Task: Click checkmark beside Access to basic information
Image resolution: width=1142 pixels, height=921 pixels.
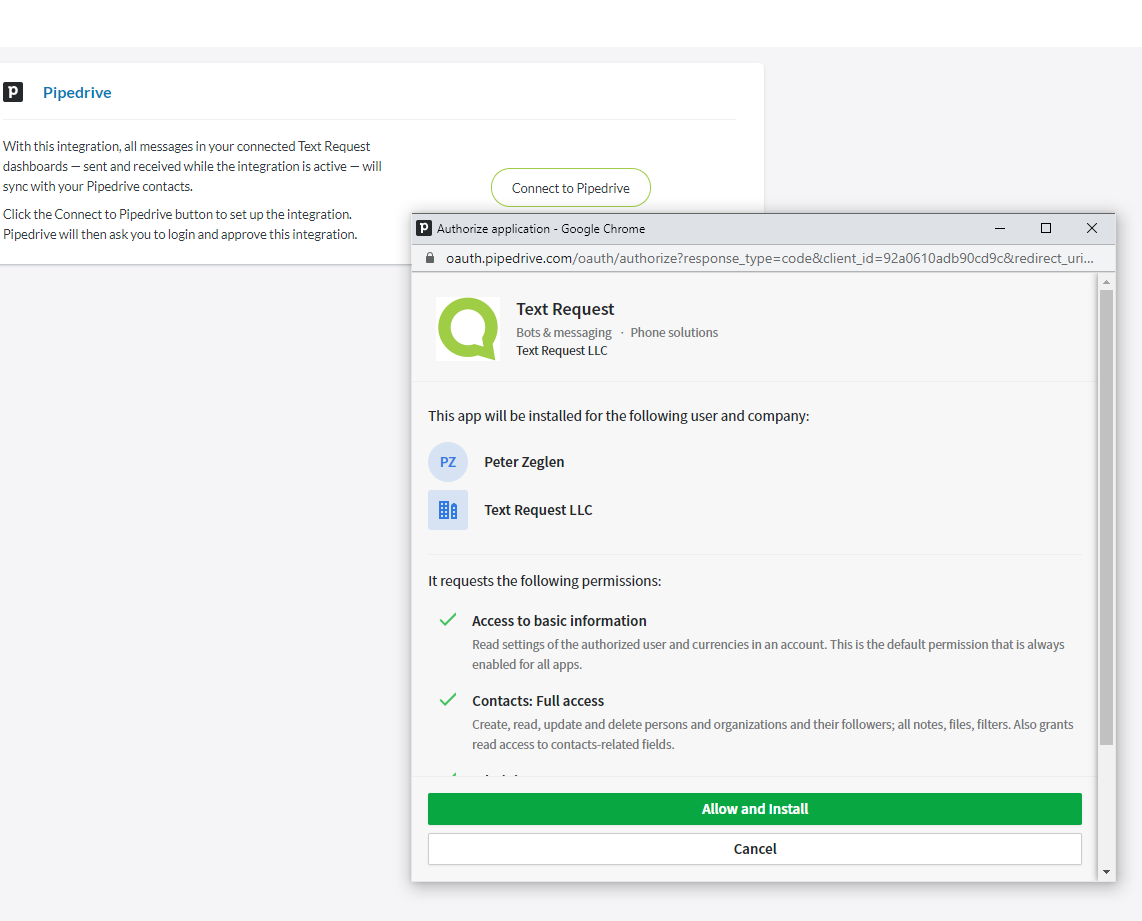Action: tap(448, 620)
